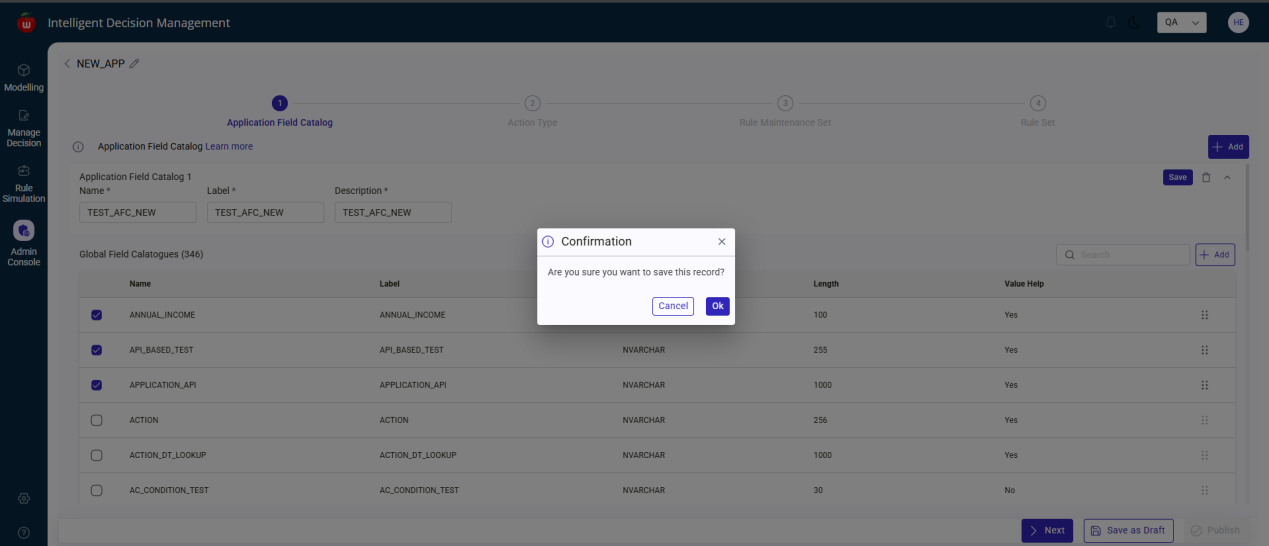Viewport: 1269px width, 546px height.
Task: Click the Next button
Action: coord(1047,530)
